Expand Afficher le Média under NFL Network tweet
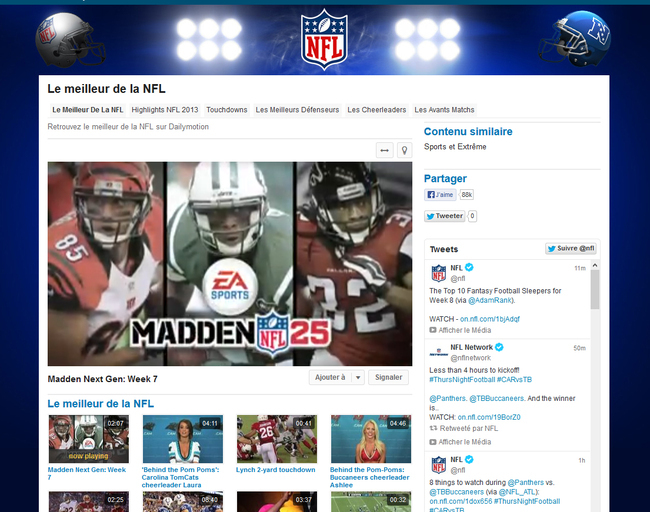This screenshot has height=512, width=650. pyautogui.click(x=460, y=442)
